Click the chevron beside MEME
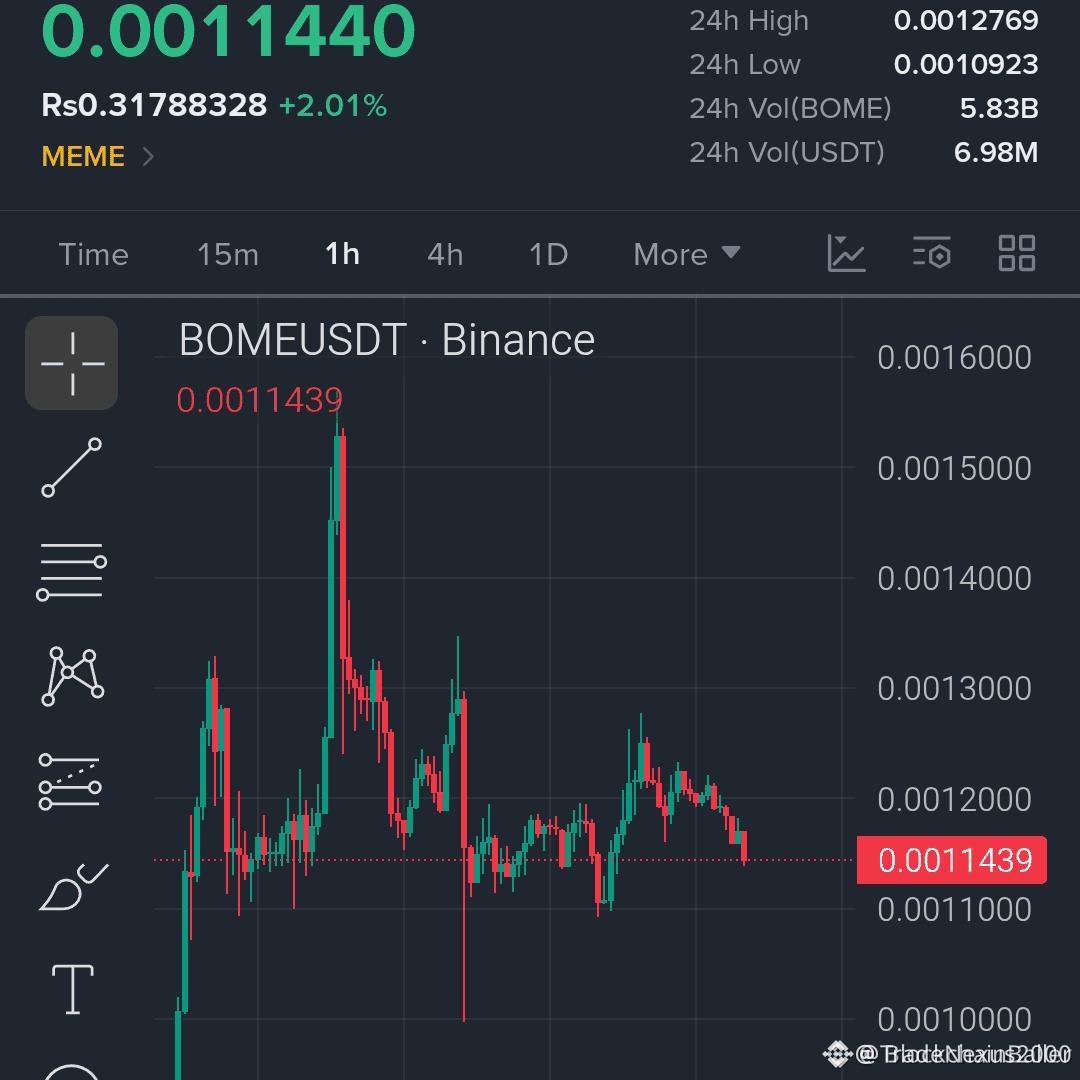 pyautogui.click(x=148, y=156)
